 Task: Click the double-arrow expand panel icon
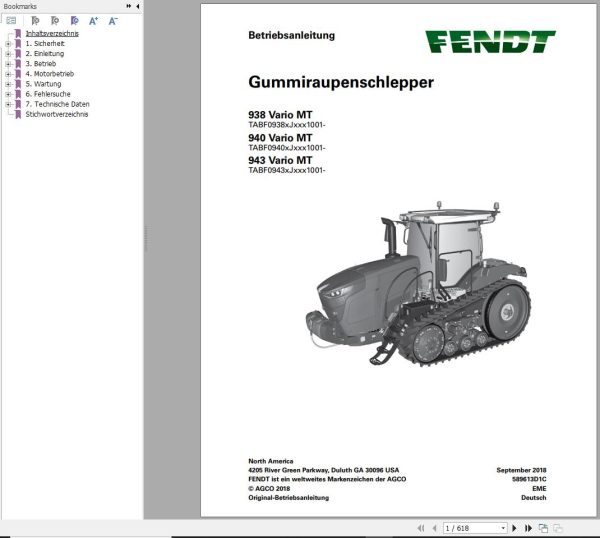click(x=129, y=6)
